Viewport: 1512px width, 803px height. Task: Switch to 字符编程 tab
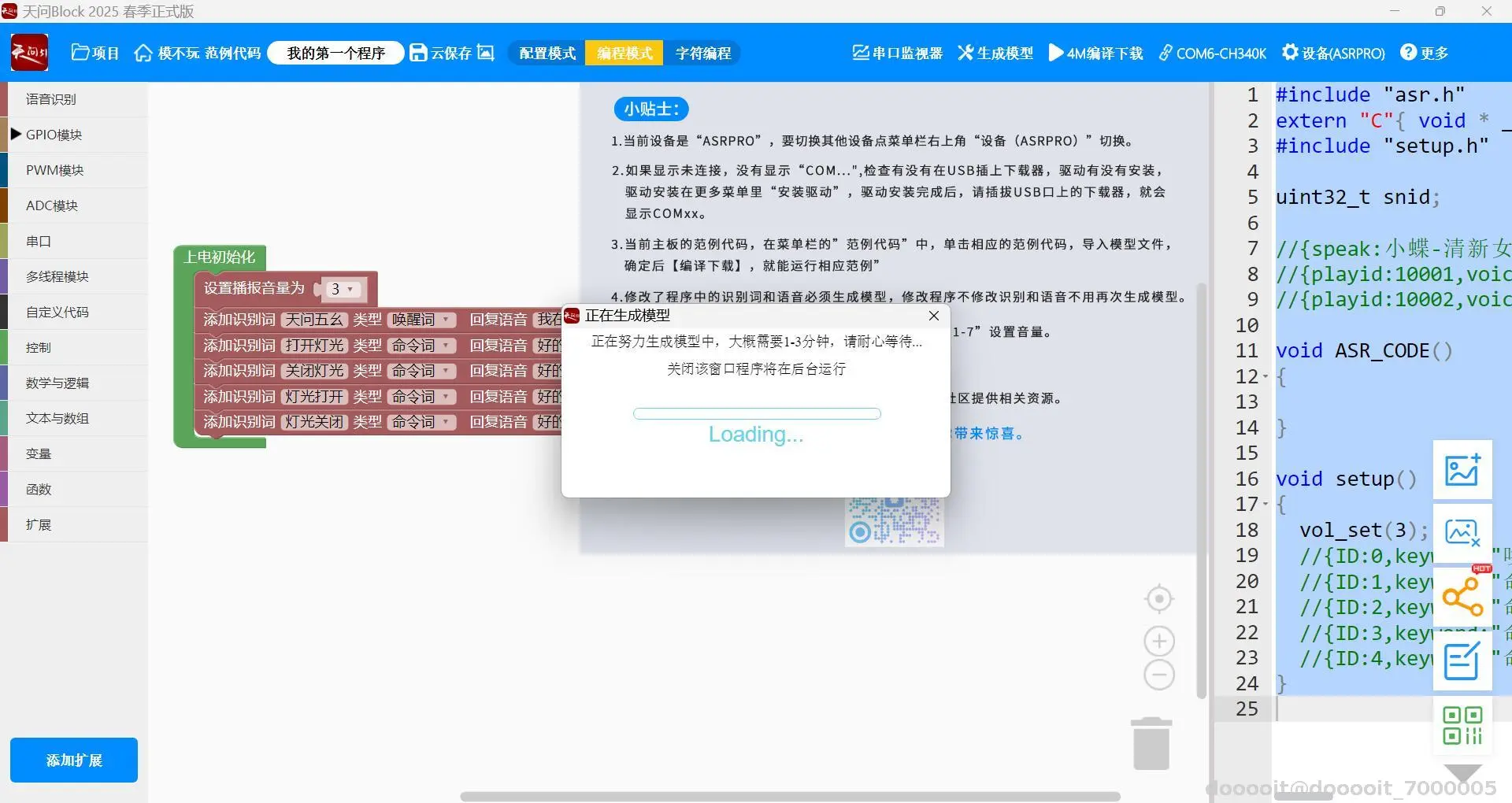tap(703, 53)
